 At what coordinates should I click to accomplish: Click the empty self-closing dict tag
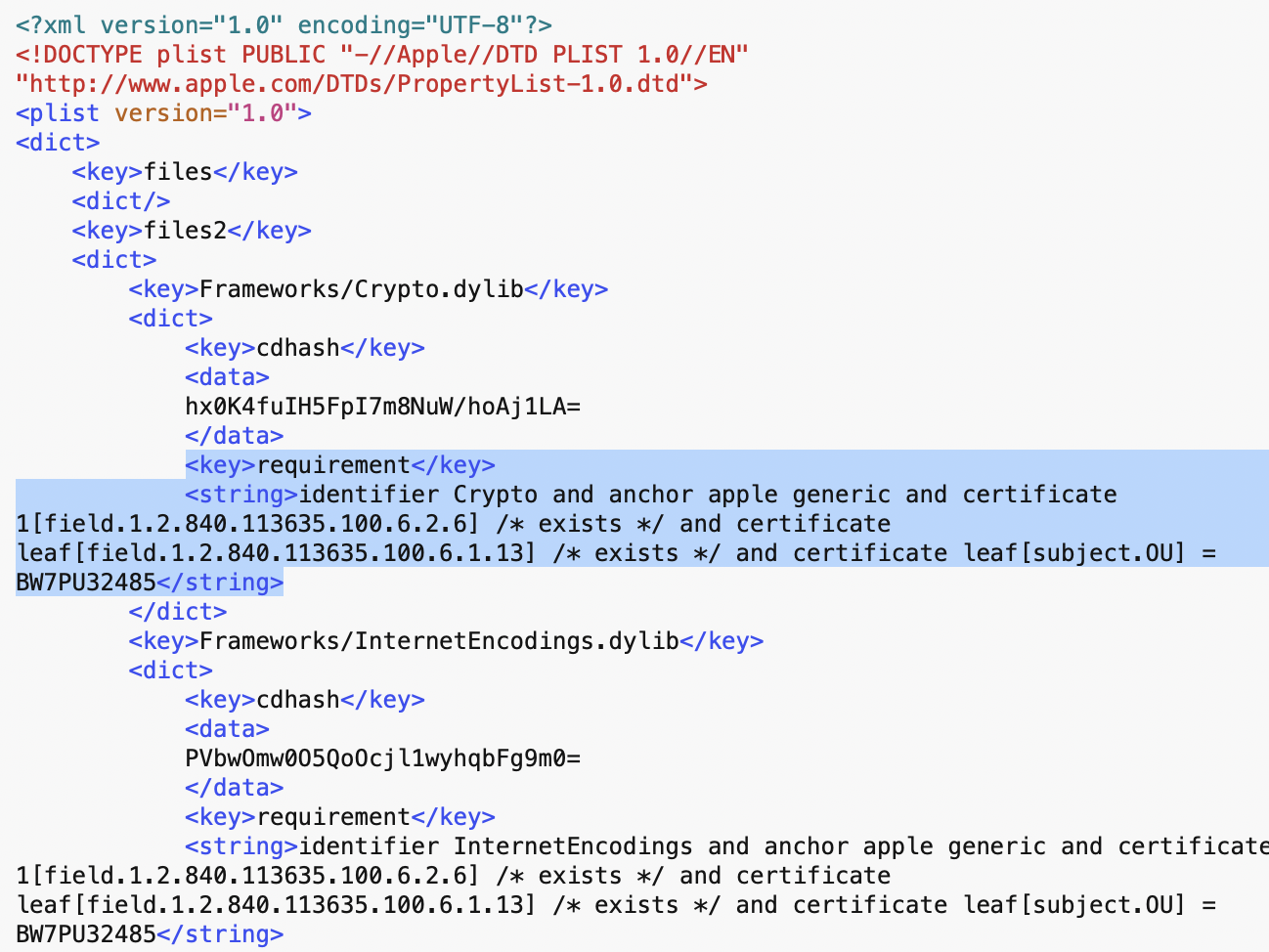pyautogui.click(x=121, y=200)
